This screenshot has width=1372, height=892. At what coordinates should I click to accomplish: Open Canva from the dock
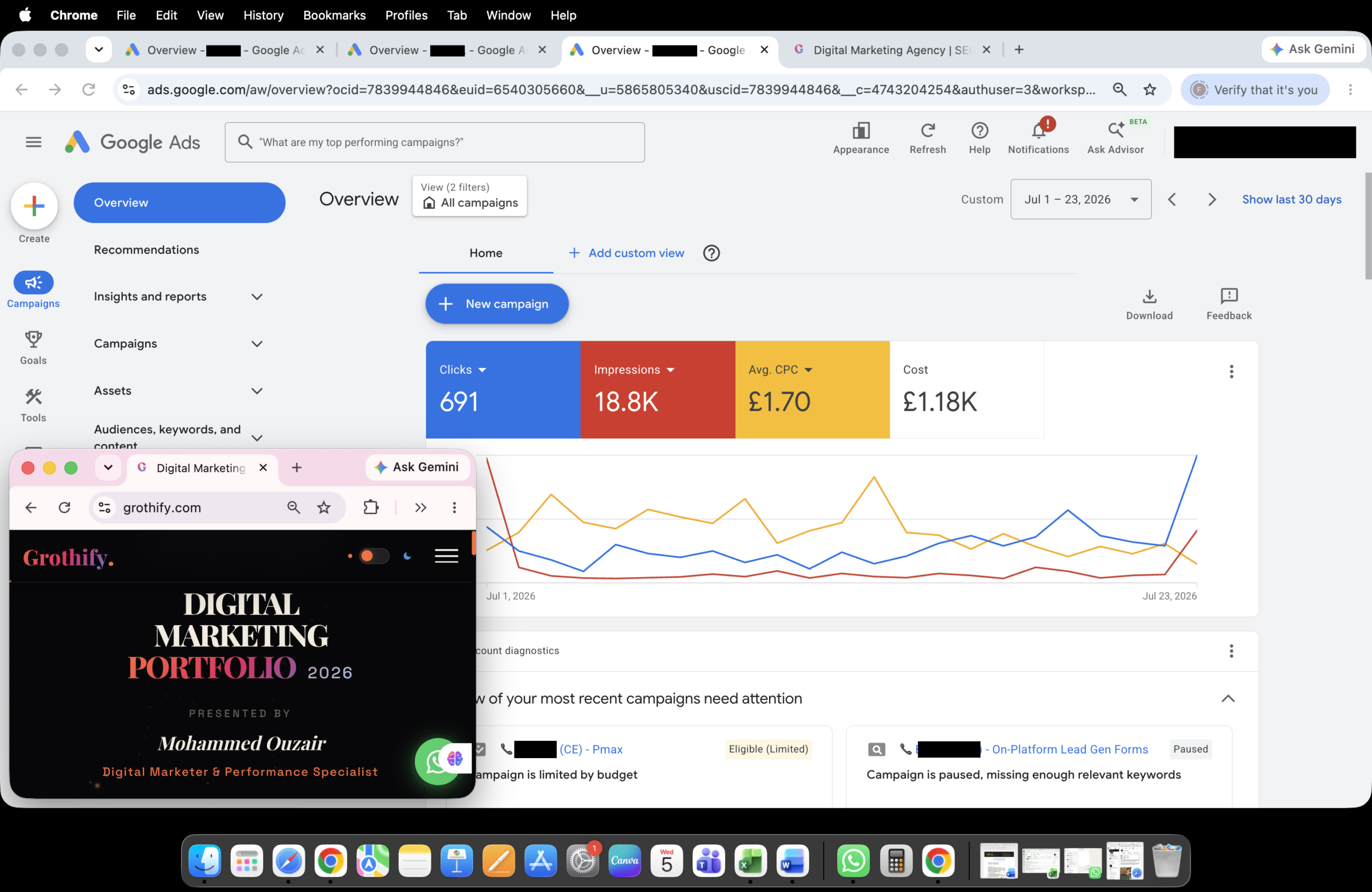pyautogui.click(x=624, y=861)
